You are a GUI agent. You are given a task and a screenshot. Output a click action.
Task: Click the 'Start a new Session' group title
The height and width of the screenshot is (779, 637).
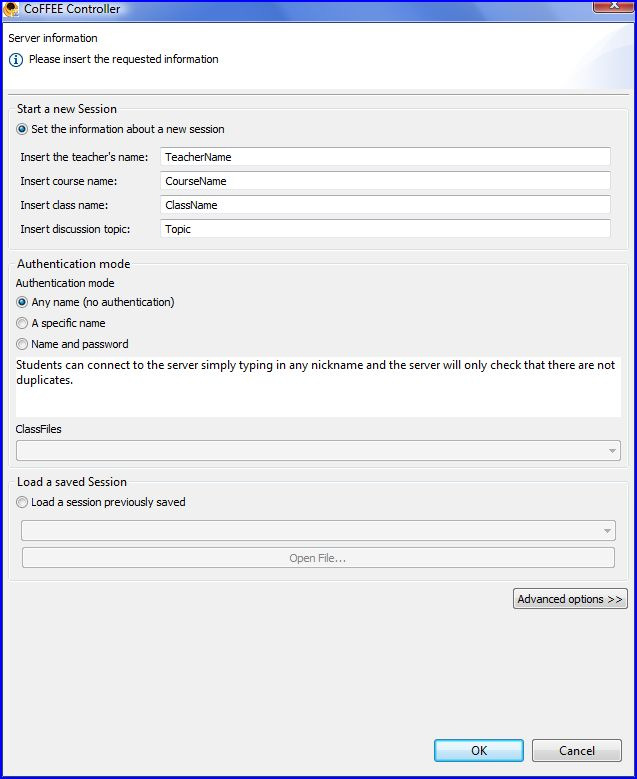67,109
